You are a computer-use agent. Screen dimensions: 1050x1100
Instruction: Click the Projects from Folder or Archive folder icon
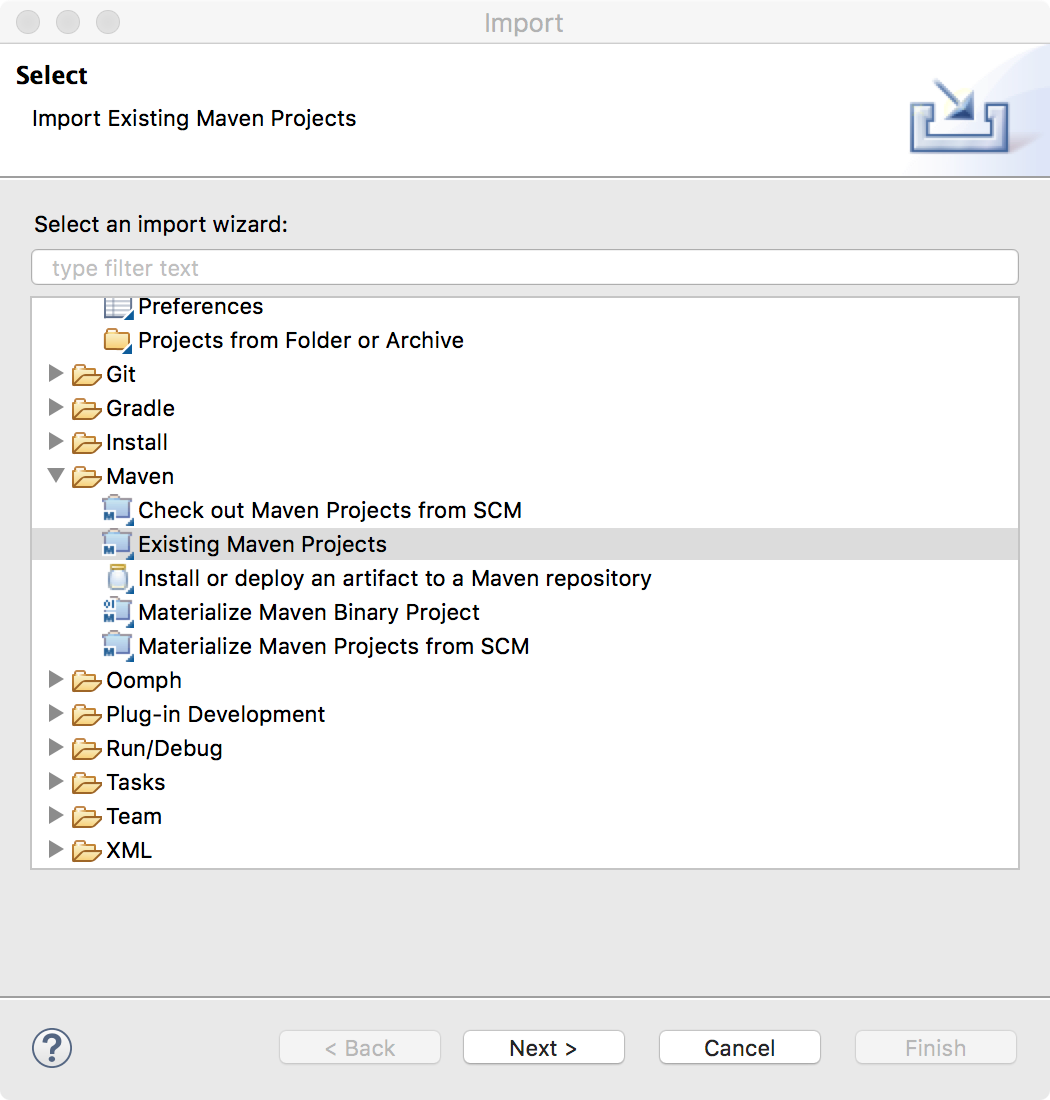coord(117,340)
